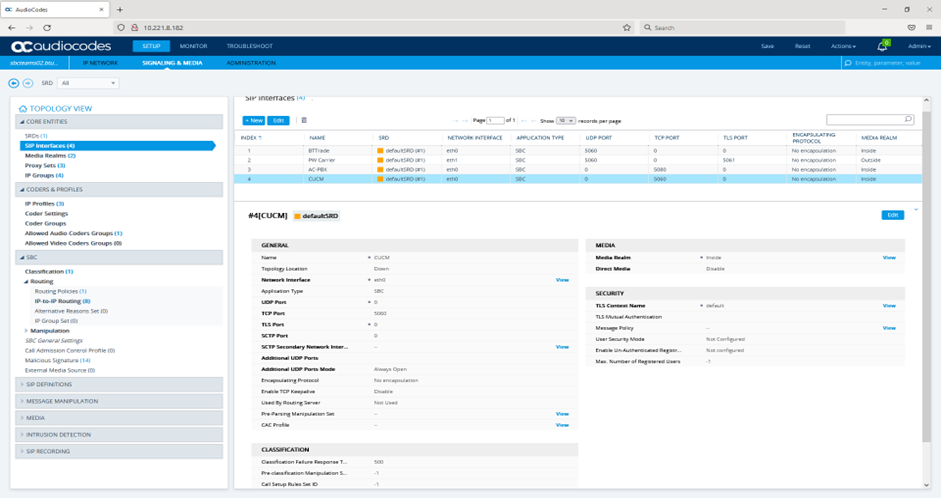941x498 pixels.
Task: Collapse the Routing tree node
Action: [x=26, y=281]
